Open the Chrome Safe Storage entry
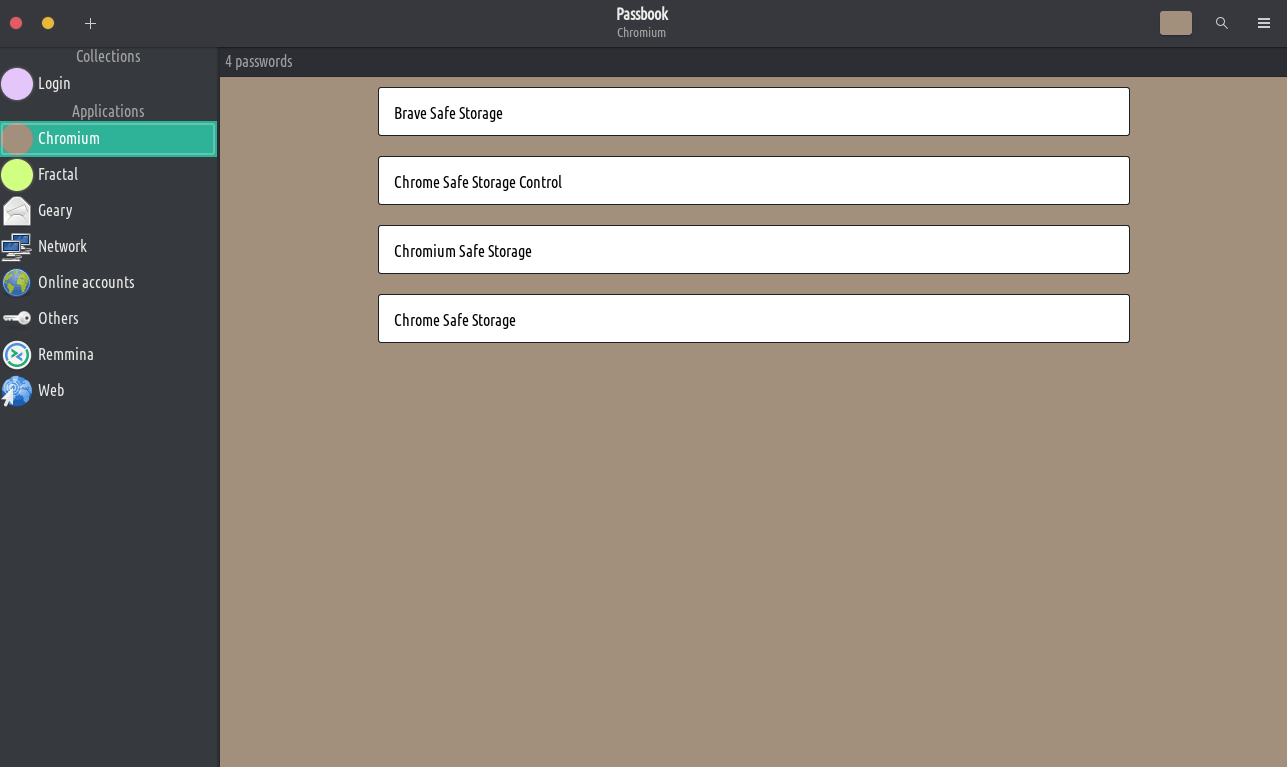This screenshot has height=767, width=1287. tap(753, 319)
